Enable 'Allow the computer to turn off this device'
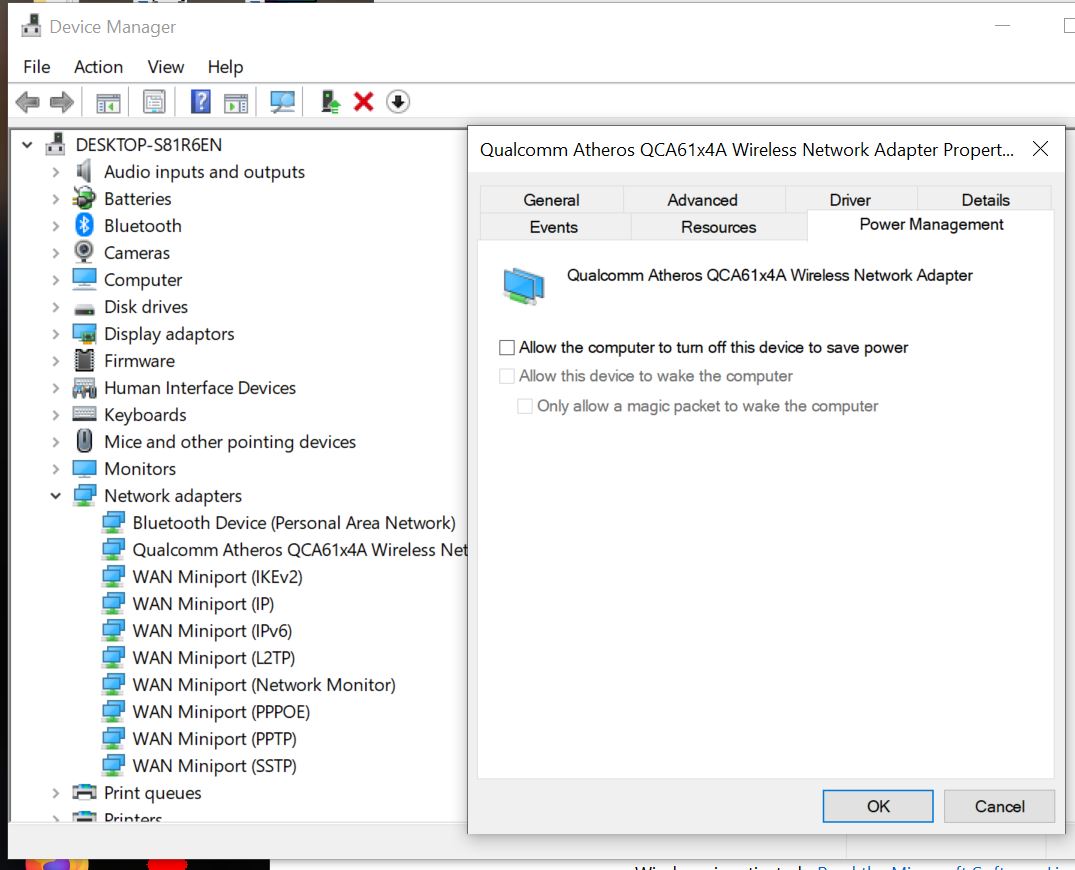 point(507,348)
